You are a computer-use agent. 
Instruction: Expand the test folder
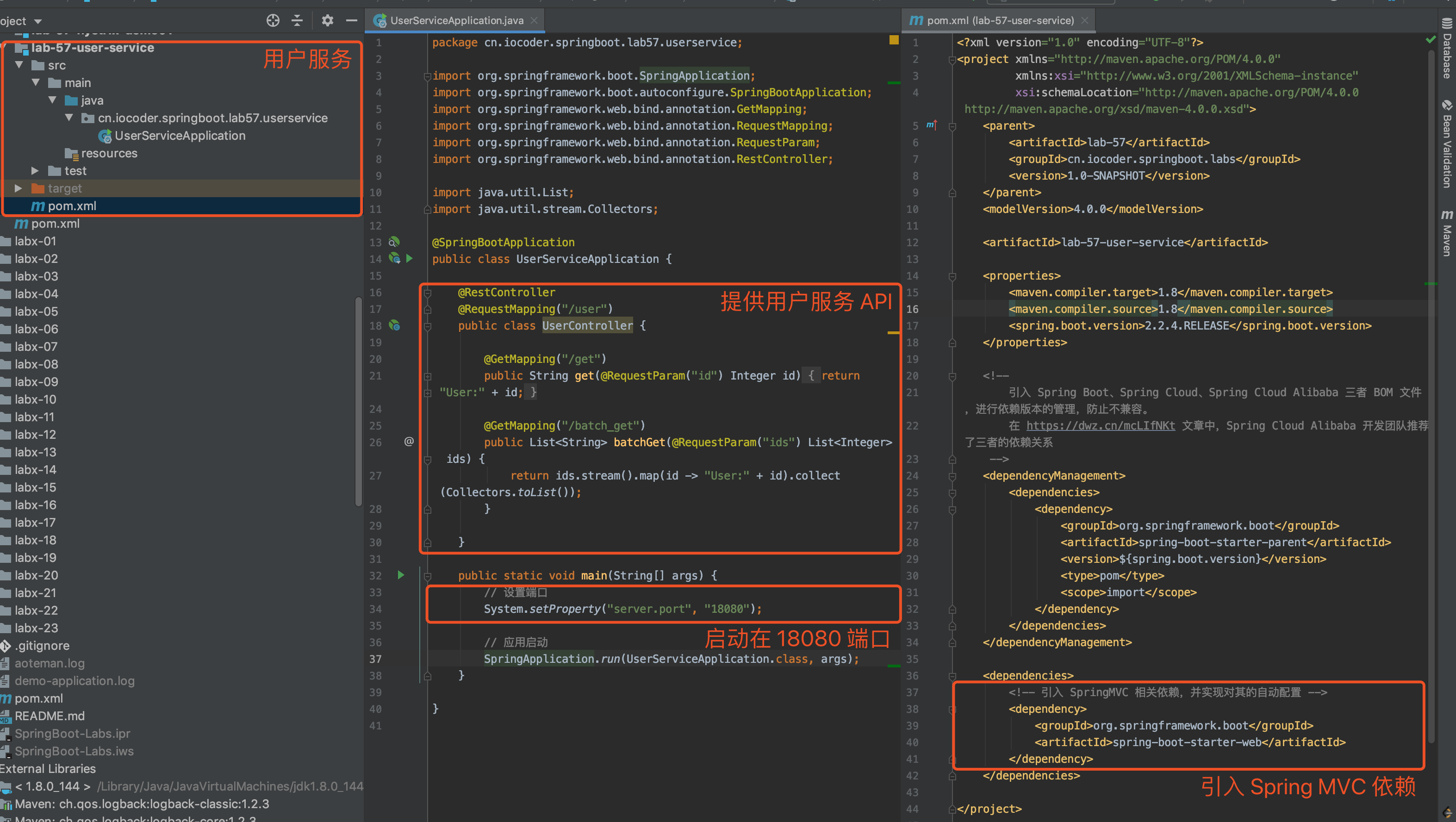click(35, 171)
